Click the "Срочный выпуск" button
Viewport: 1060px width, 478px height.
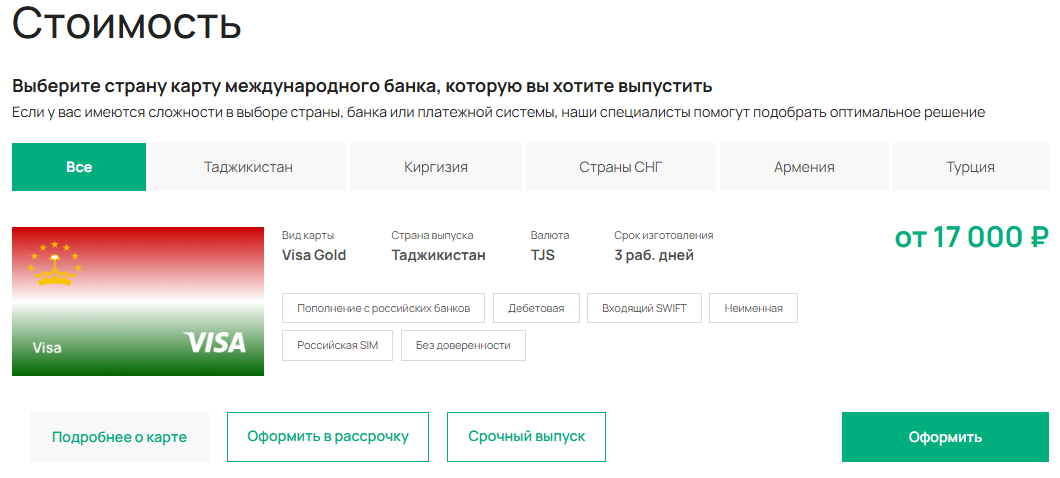(x=526, y=437)
